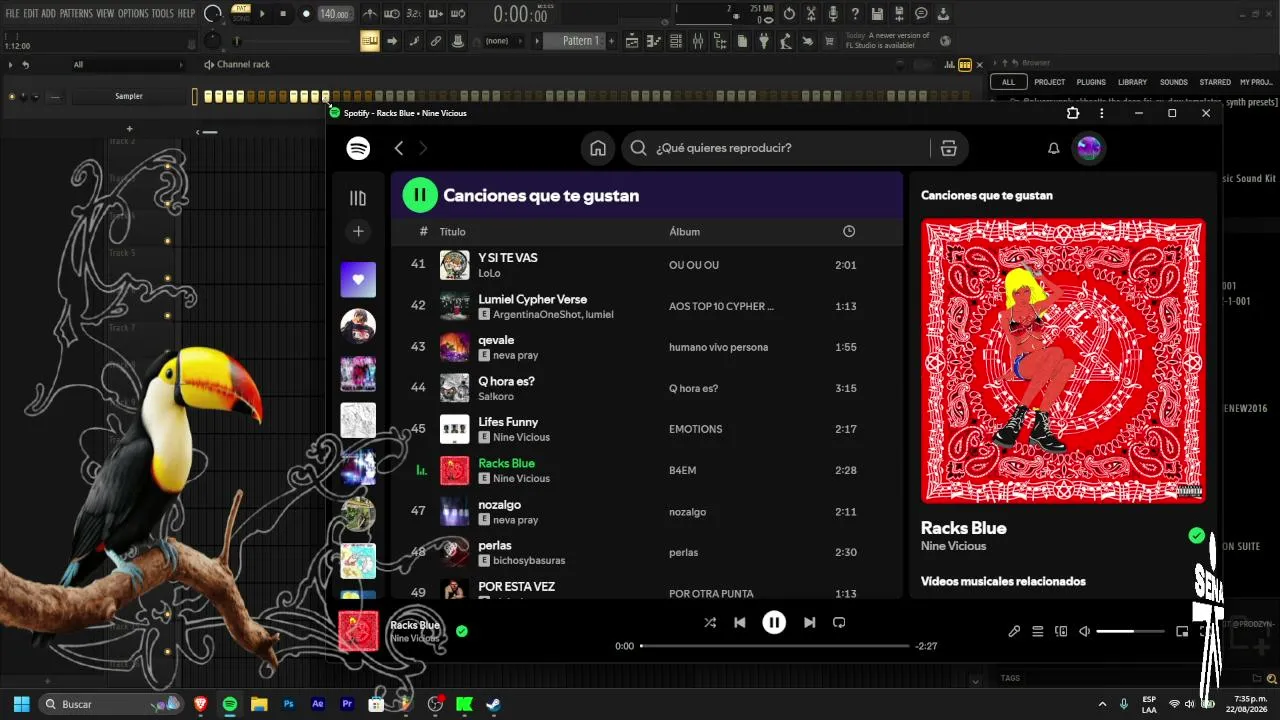
Task: Open the Spotify miniplayer
Action: click(1182, 631)
